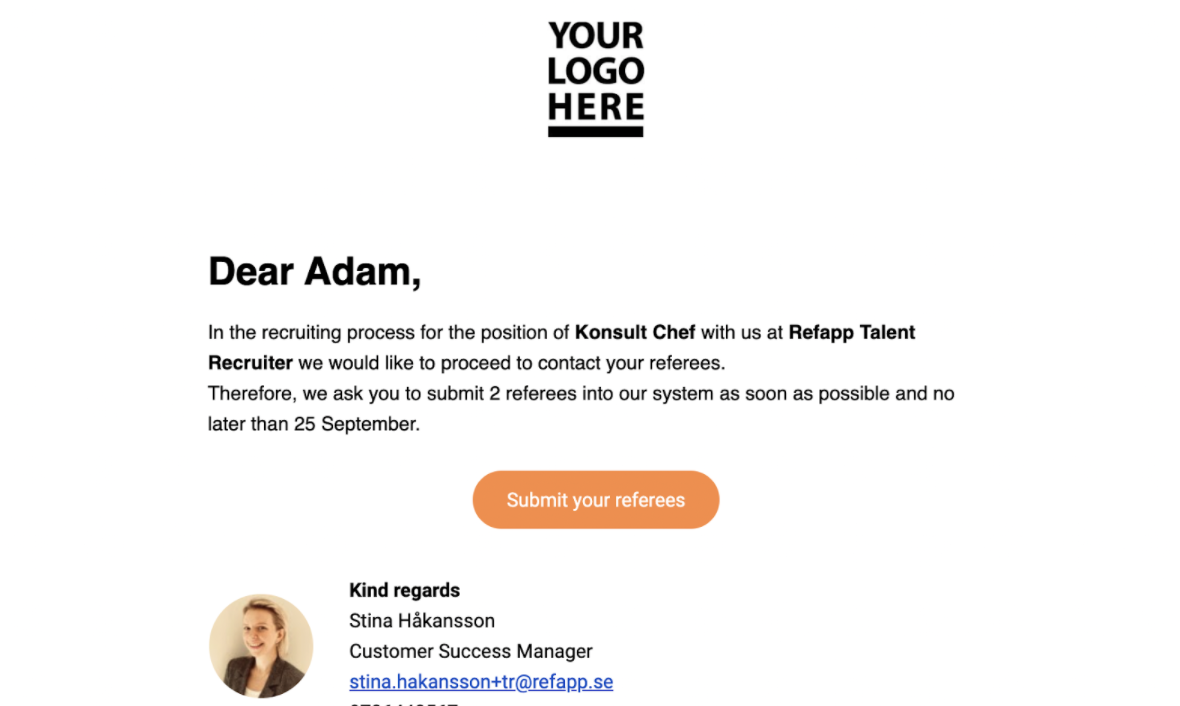The height and width of the screenshot is (706, 1180).
Task: Click the Dear Adam heading
Action: tap(315, 271)
